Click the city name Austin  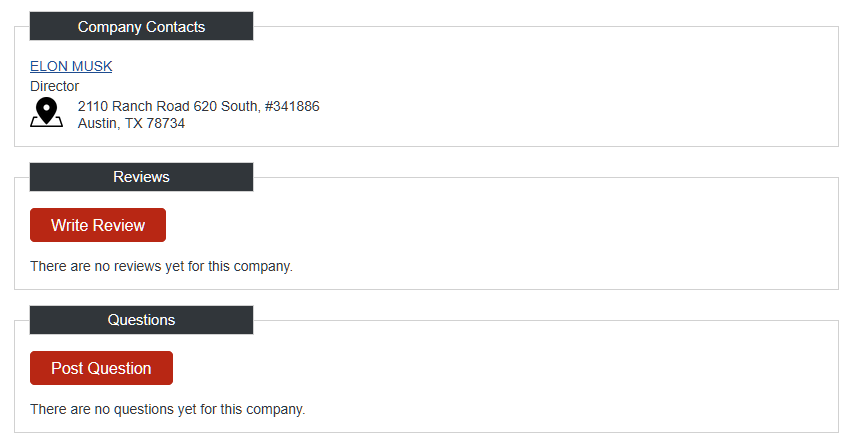(x=97, y=123)
